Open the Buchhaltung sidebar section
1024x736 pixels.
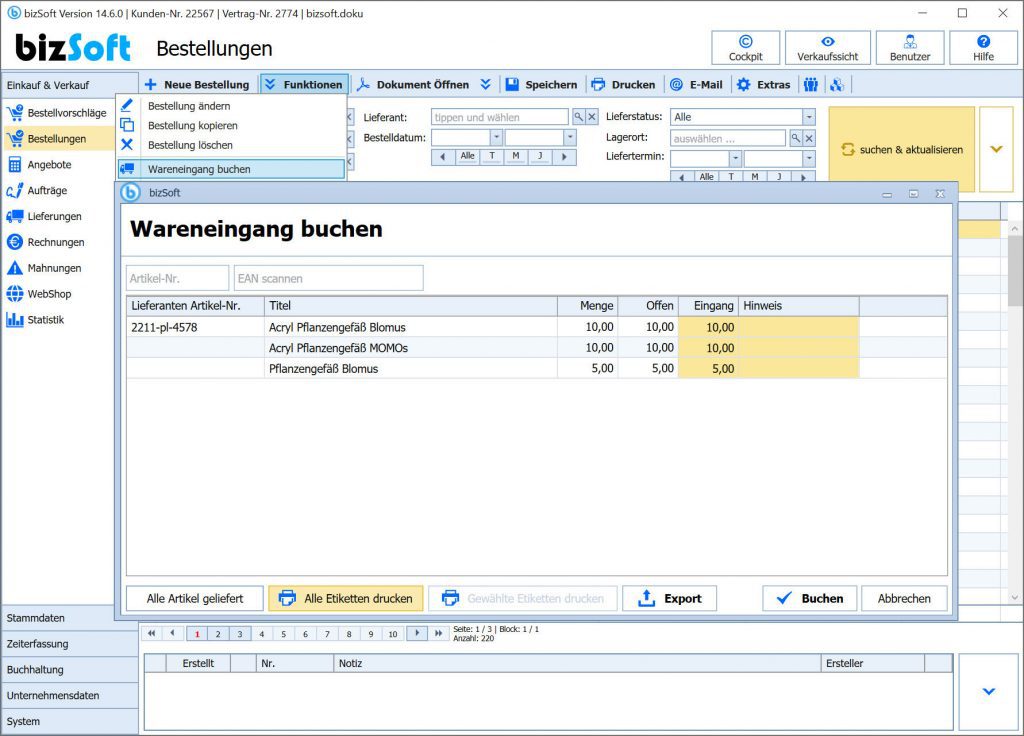coord(69,669)
